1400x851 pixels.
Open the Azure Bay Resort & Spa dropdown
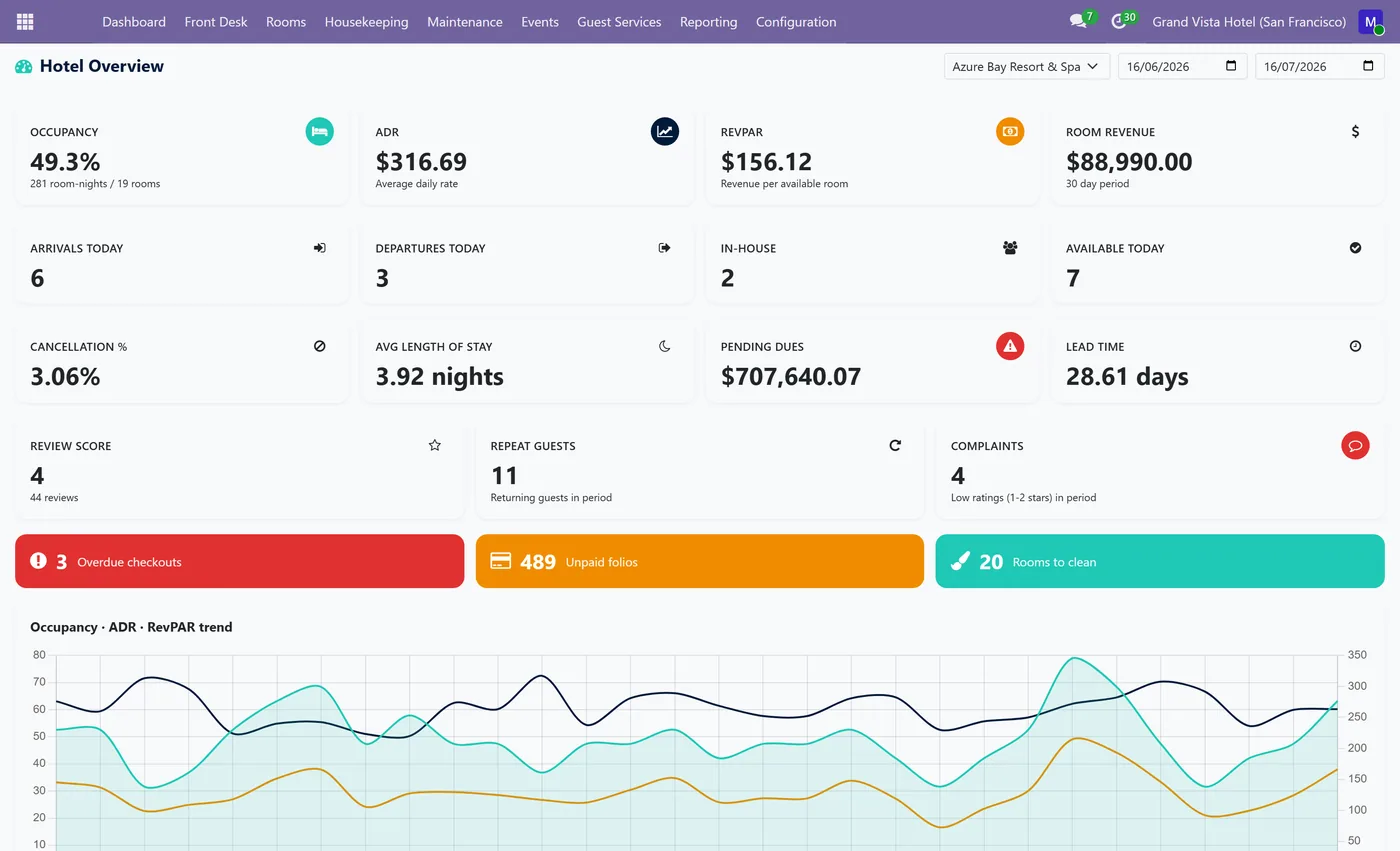(x=1027, y=66)
